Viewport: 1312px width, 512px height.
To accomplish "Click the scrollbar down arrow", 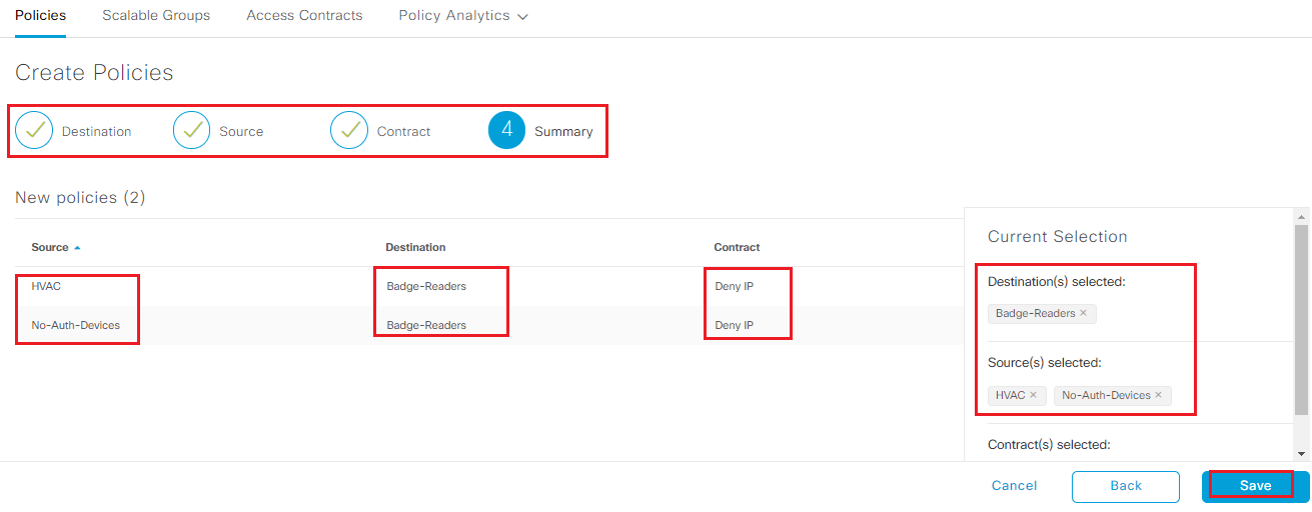I will pyautogui.click(x=1301, y=453).
